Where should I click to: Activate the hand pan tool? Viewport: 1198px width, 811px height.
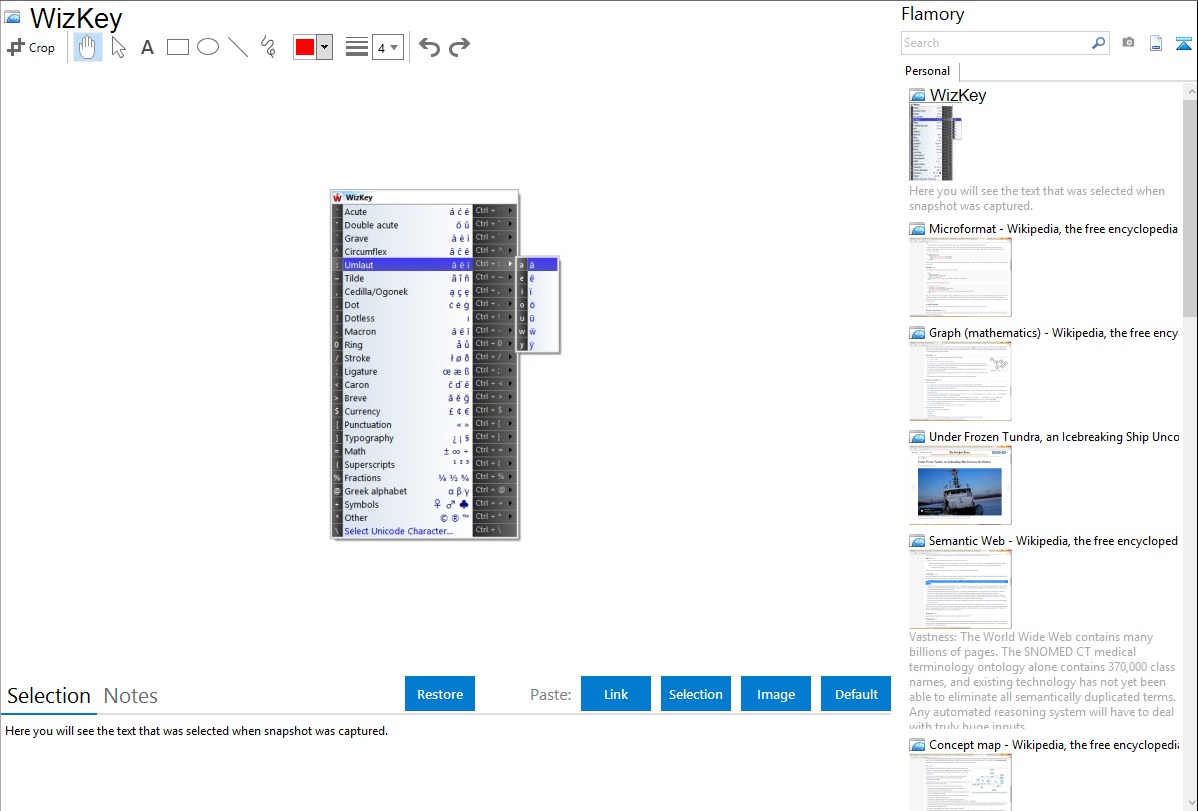tap(87, 47)
